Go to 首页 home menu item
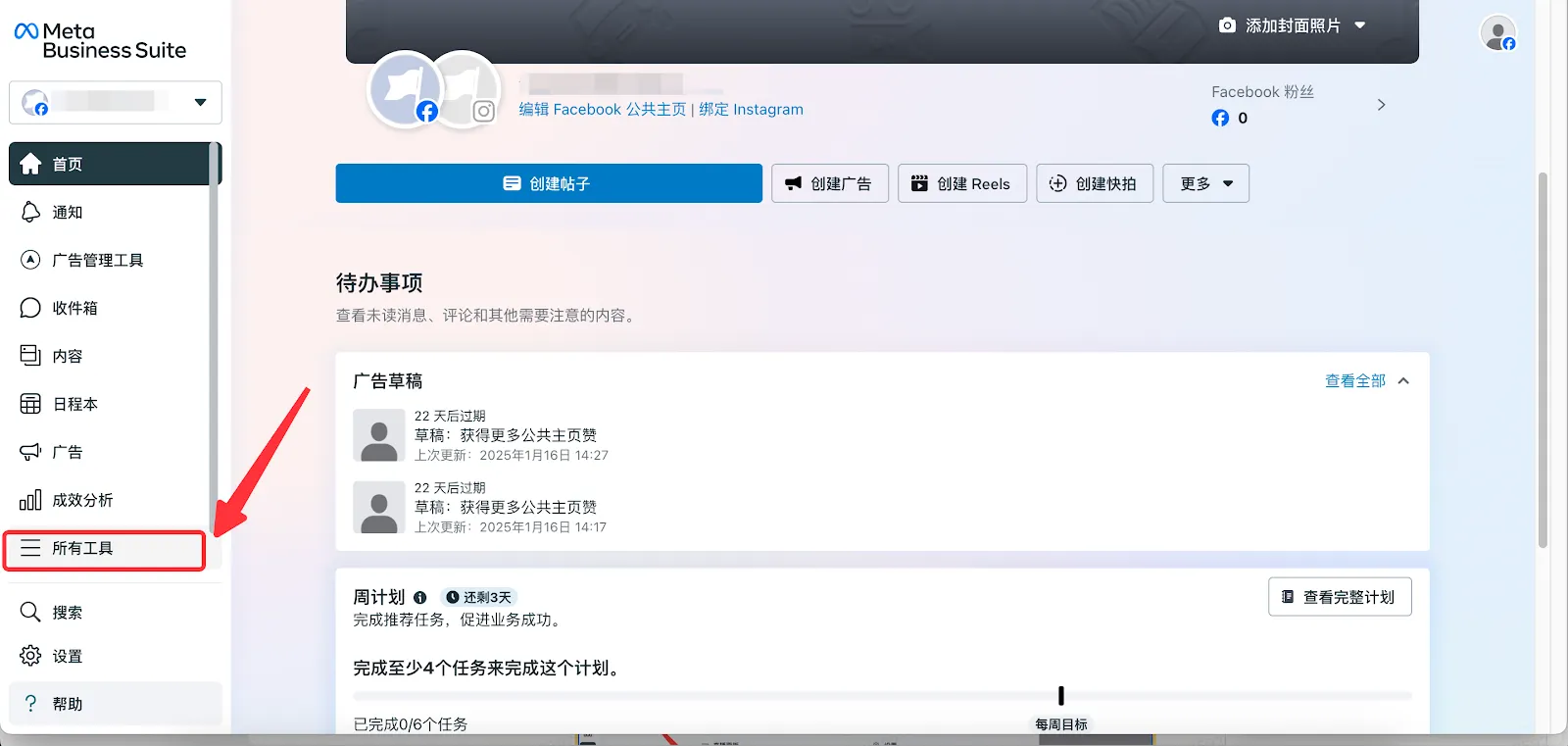 coord(114,164)
